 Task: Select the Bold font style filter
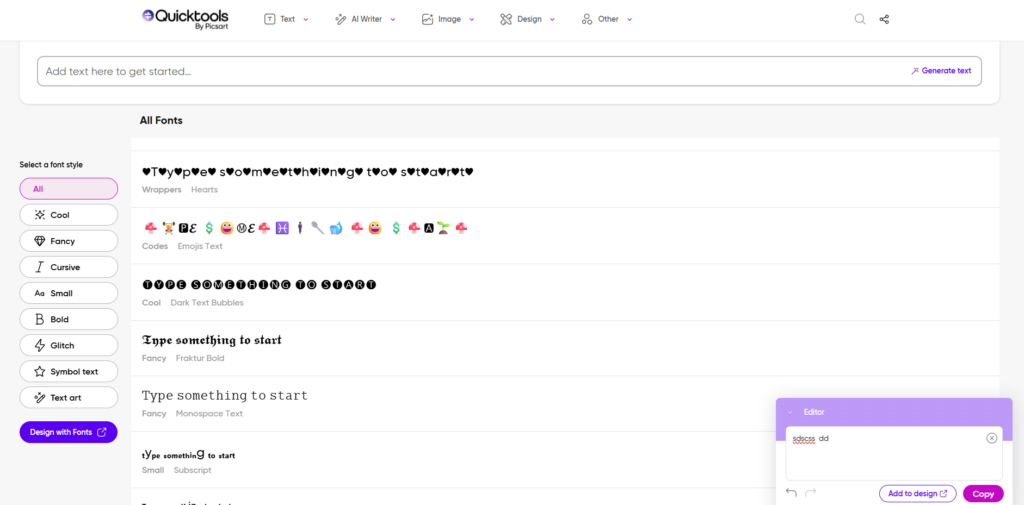69,319
